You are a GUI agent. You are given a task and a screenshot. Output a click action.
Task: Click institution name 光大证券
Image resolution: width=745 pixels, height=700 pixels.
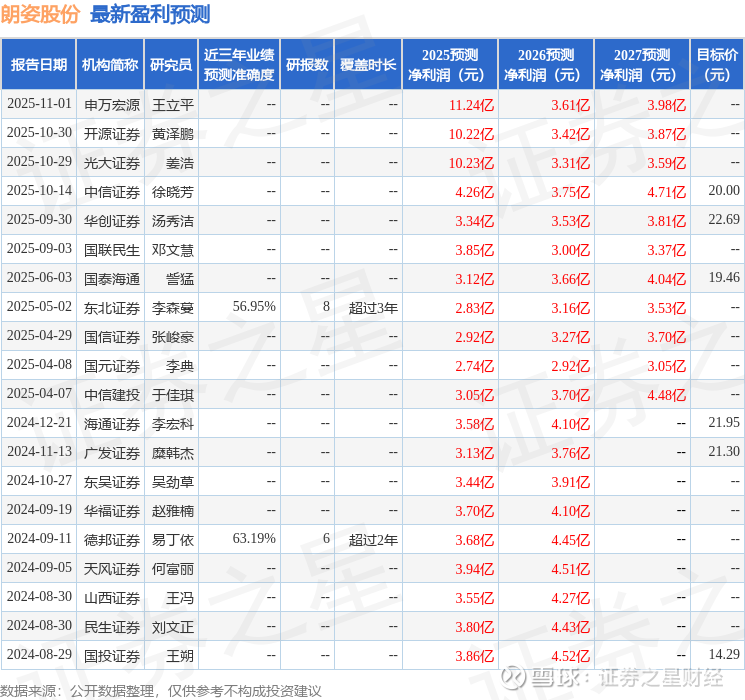[112, 163]
